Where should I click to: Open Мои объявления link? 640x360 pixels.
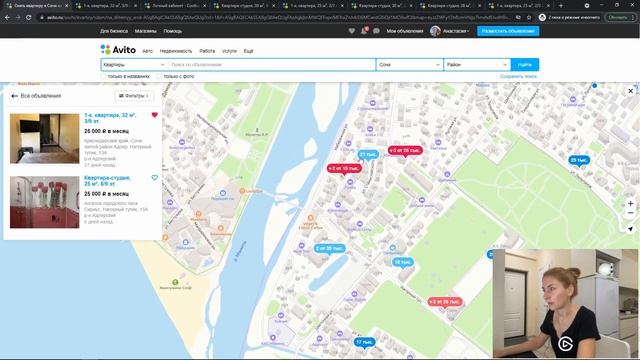405,31
